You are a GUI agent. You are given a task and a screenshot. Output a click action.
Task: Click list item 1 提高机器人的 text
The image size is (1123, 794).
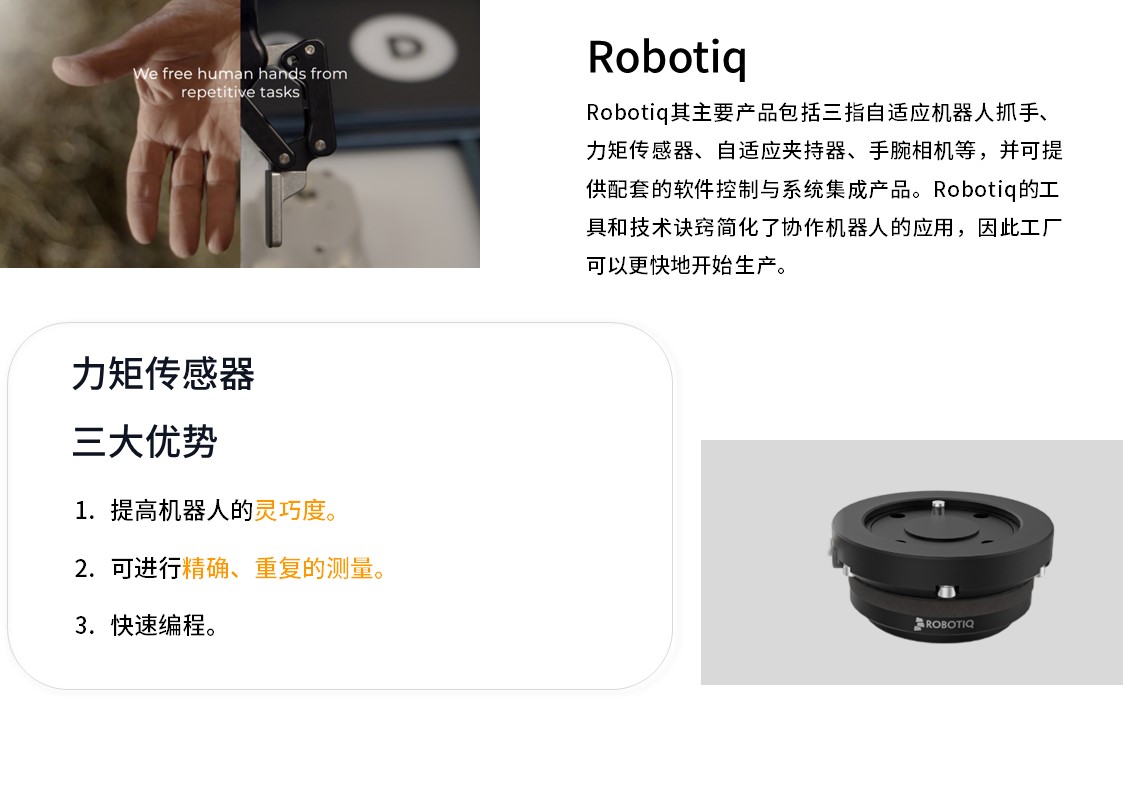tap(182, 510)
